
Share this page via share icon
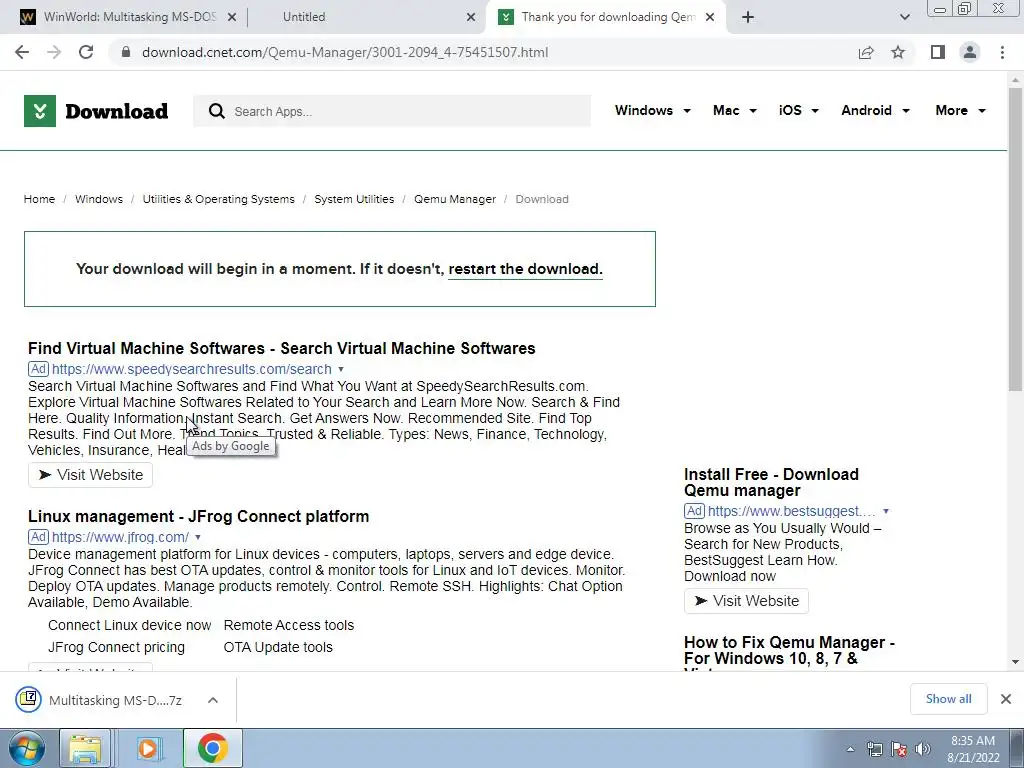pos(866,52)
